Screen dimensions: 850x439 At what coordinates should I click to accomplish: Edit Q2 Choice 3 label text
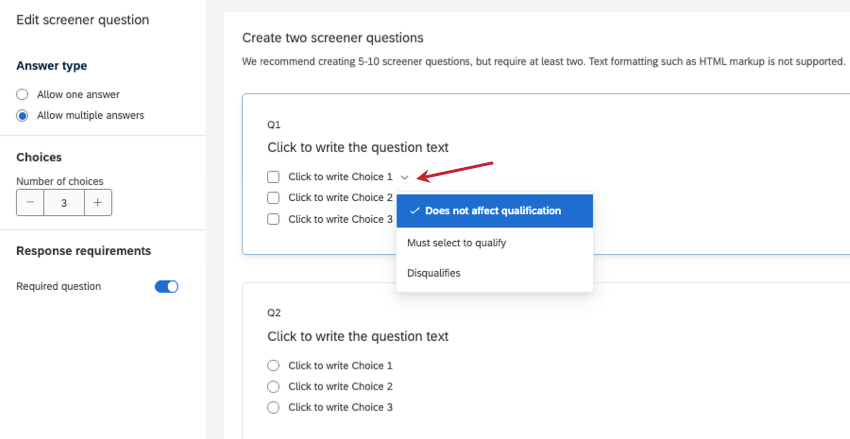340,407
